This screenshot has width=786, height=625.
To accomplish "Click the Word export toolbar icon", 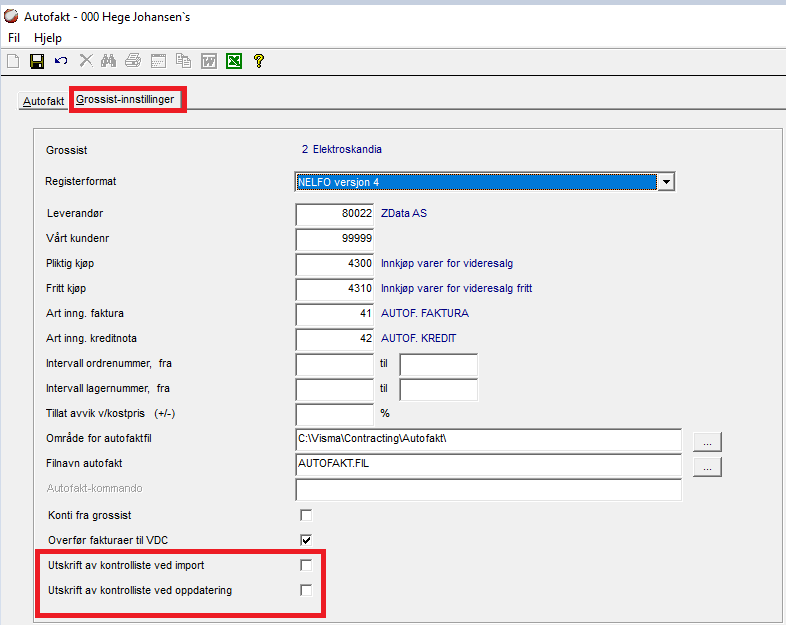I will point(209,61).
